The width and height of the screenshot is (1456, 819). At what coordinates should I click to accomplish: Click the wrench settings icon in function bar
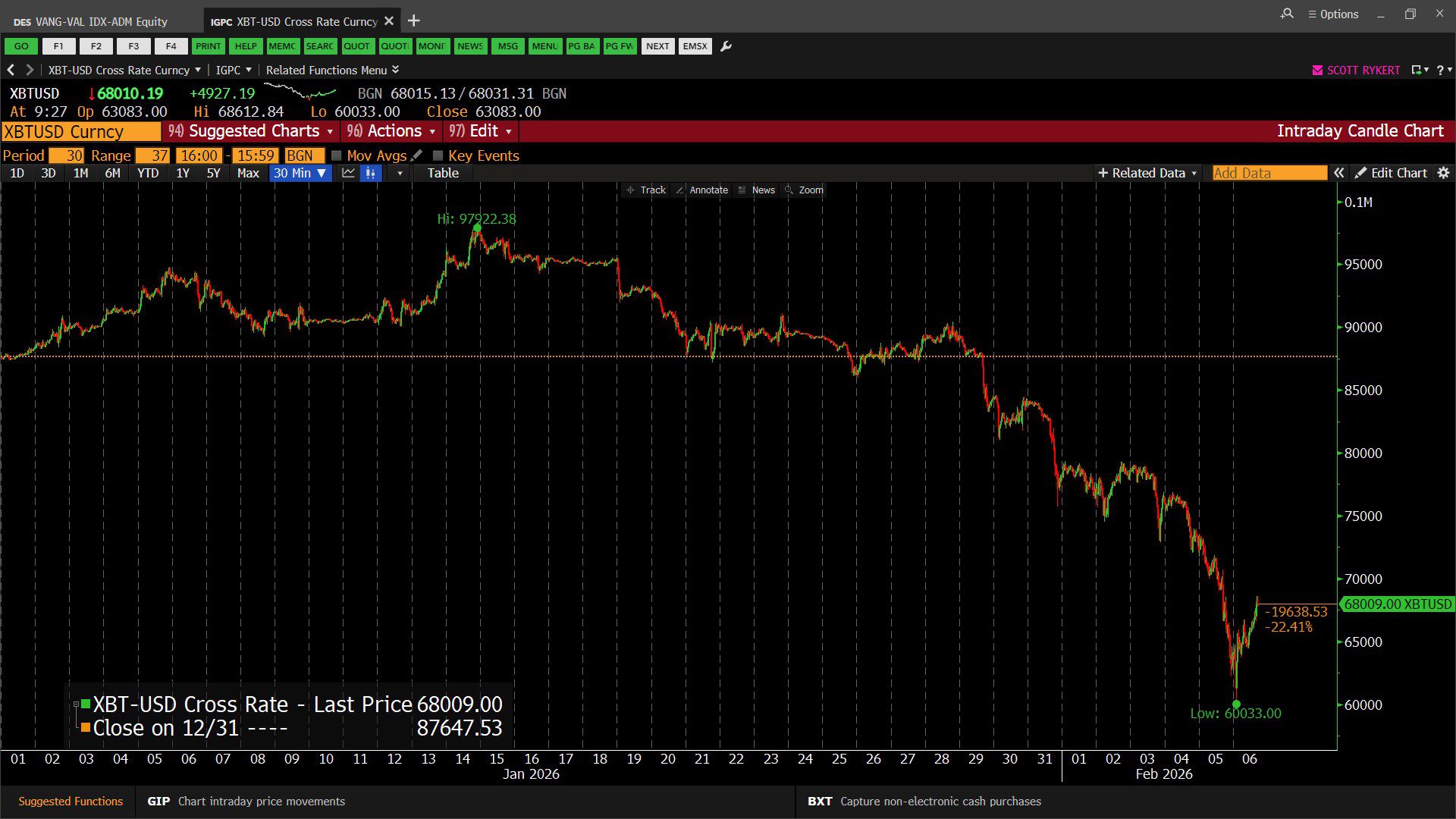726,46
